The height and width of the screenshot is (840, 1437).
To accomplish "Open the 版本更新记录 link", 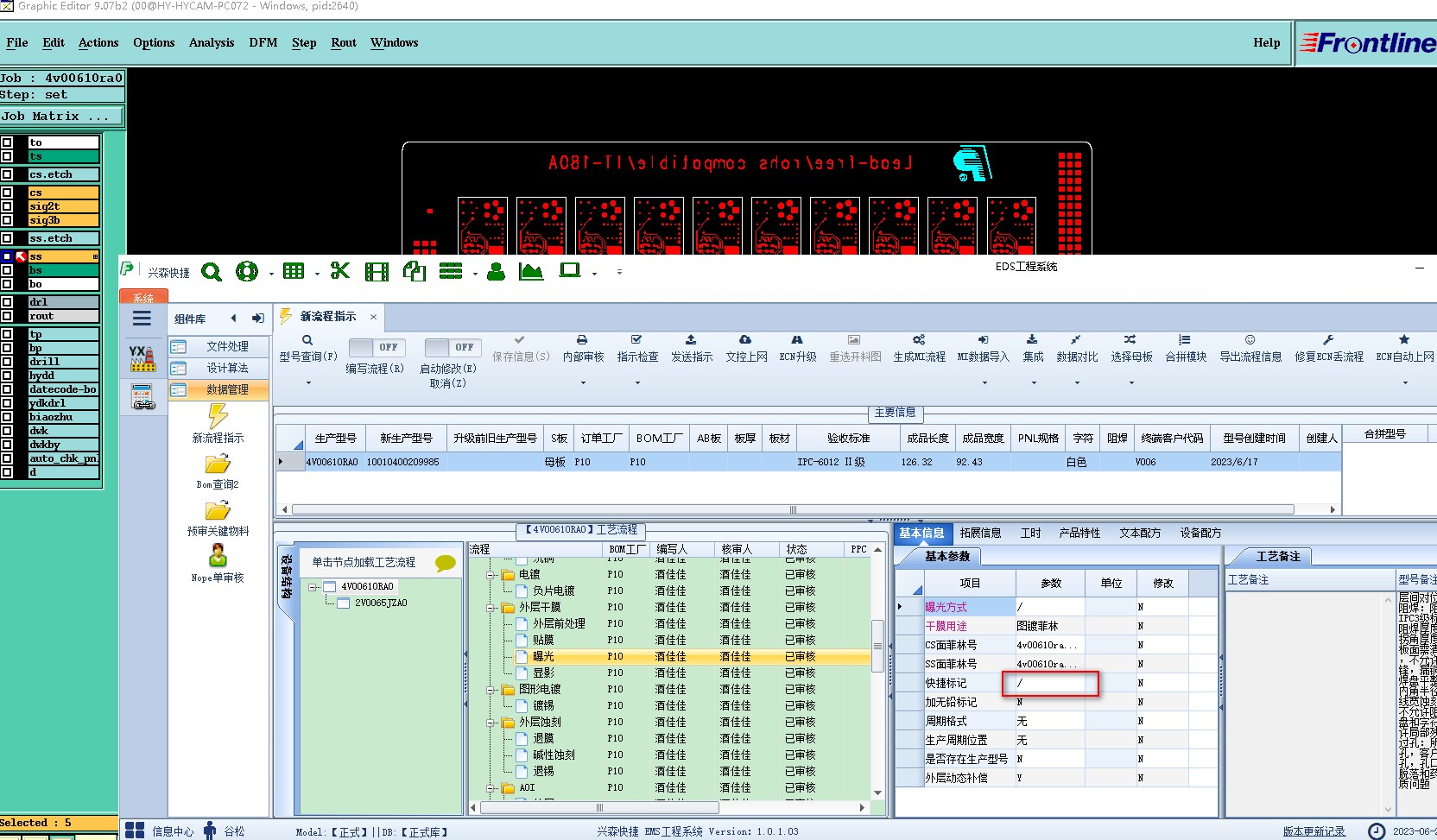I will [x=1314, y=831].
